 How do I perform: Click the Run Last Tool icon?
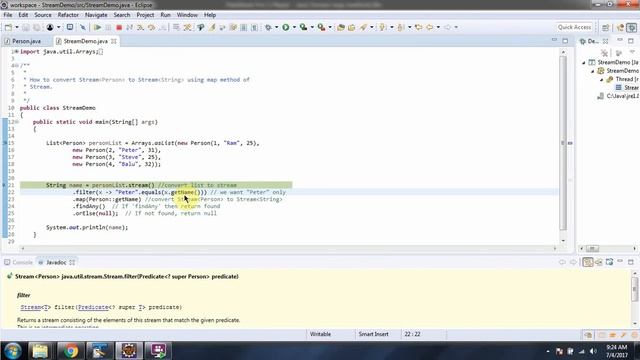pyautogui.click(x=322, y=27)
